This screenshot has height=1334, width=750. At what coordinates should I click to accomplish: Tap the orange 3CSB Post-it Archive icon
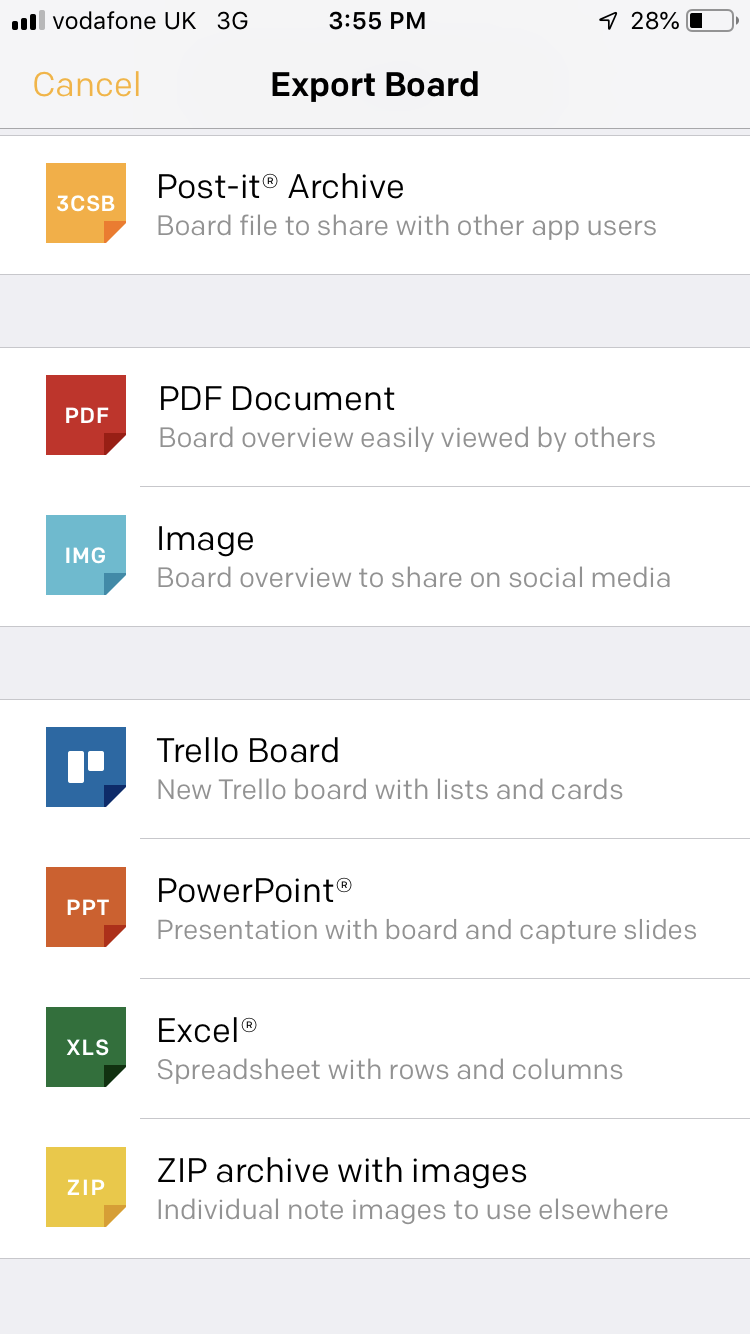[86, 203]
